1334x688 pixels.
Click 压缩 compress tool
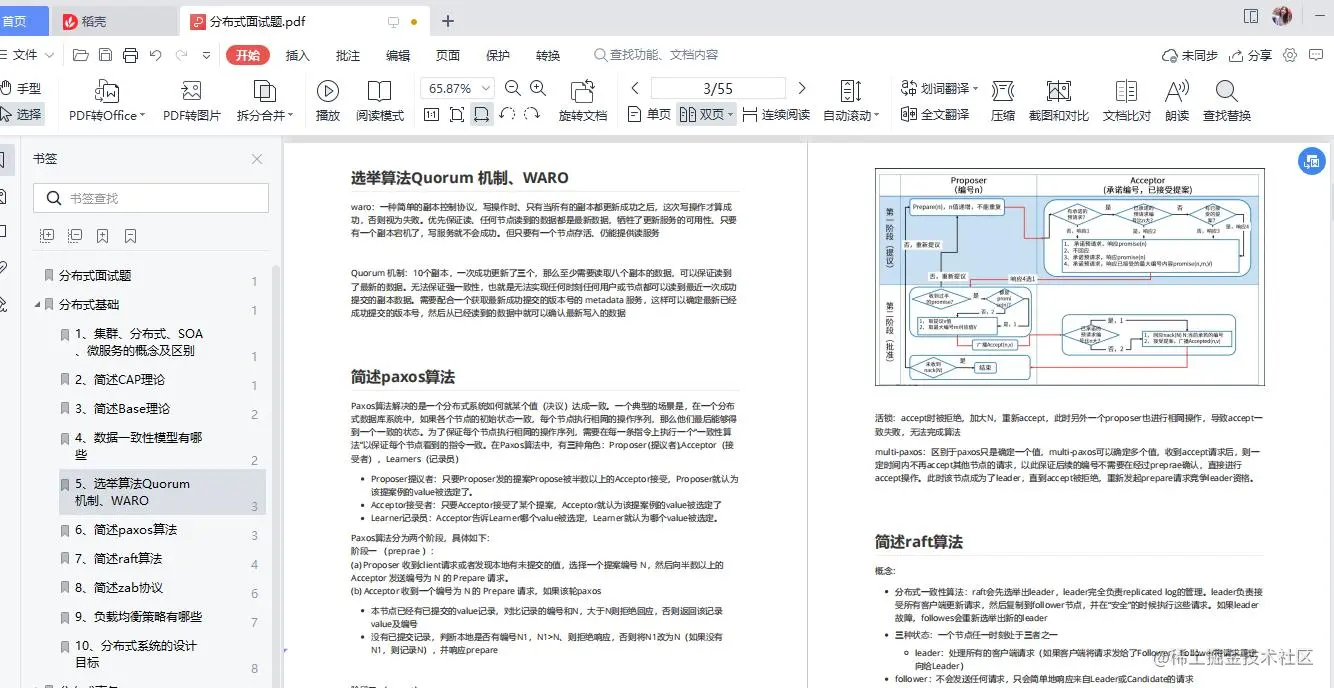(x=1003, y=101)
